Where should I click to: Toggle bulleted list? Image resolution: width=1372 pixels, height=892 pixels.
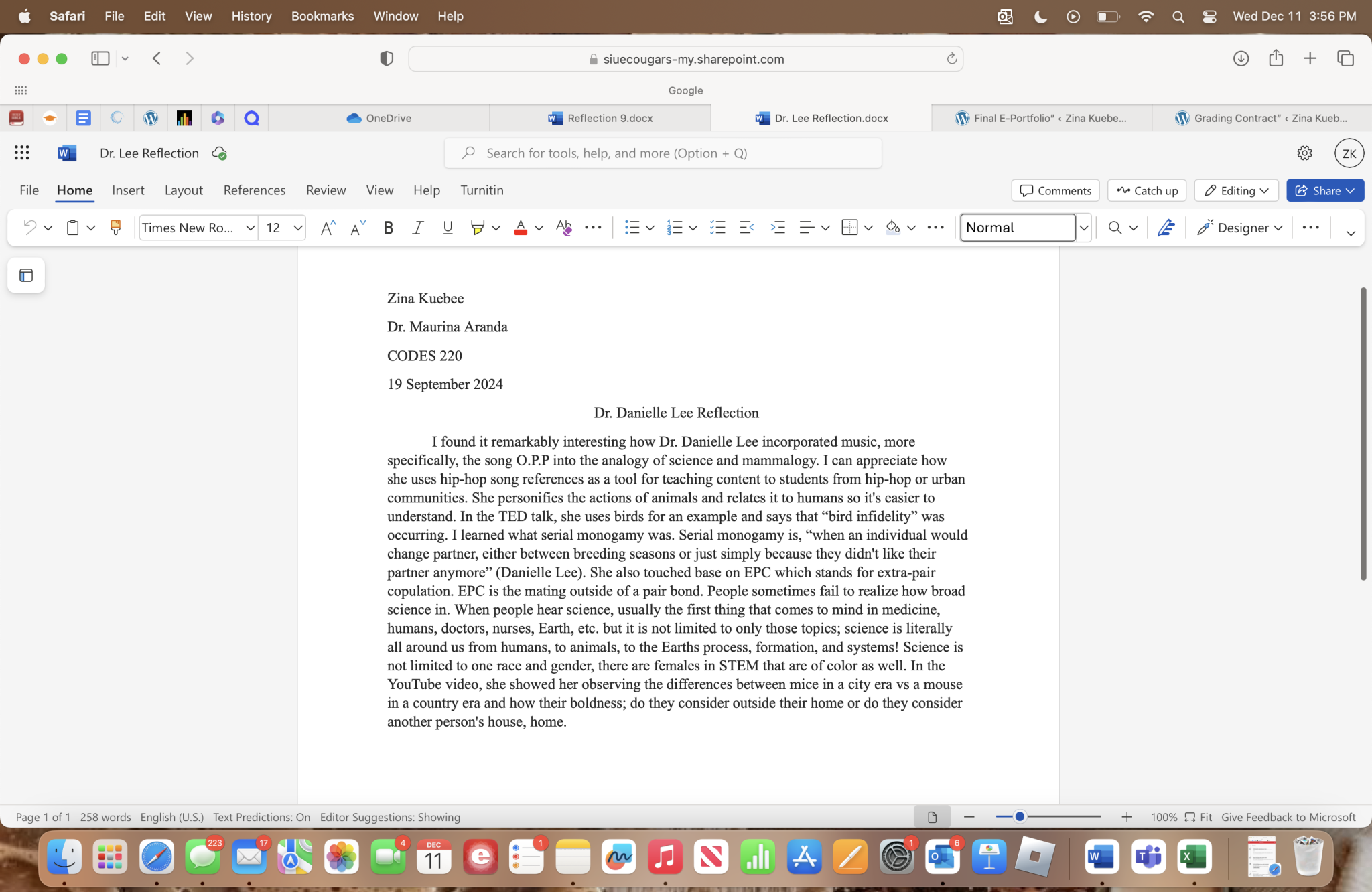(632, 228)
